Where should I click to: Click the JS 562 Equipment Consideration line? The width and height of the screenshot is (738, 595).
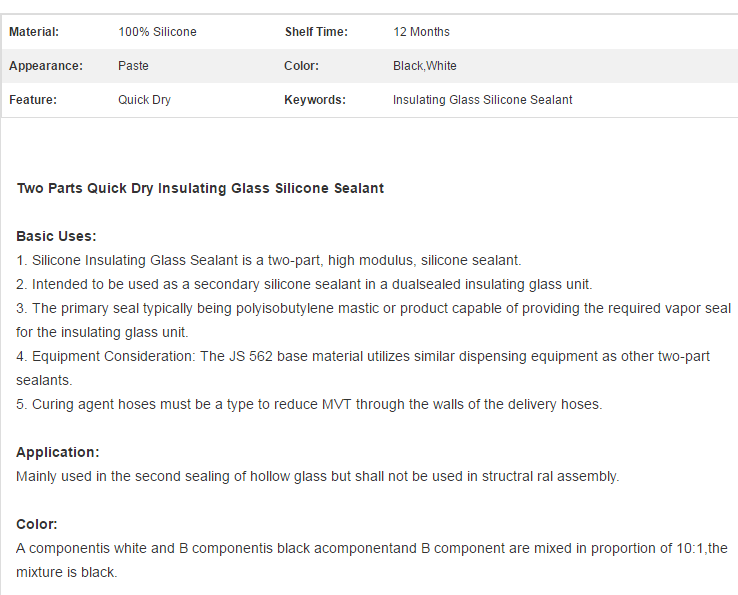tap(363, 368)
